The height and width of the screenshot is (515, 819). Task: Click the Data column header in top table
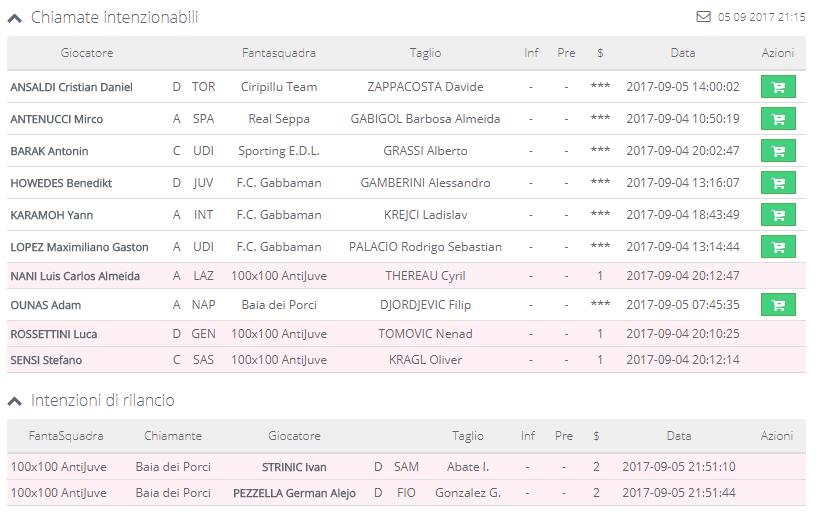pyautogui.click(x=683, y=53)
